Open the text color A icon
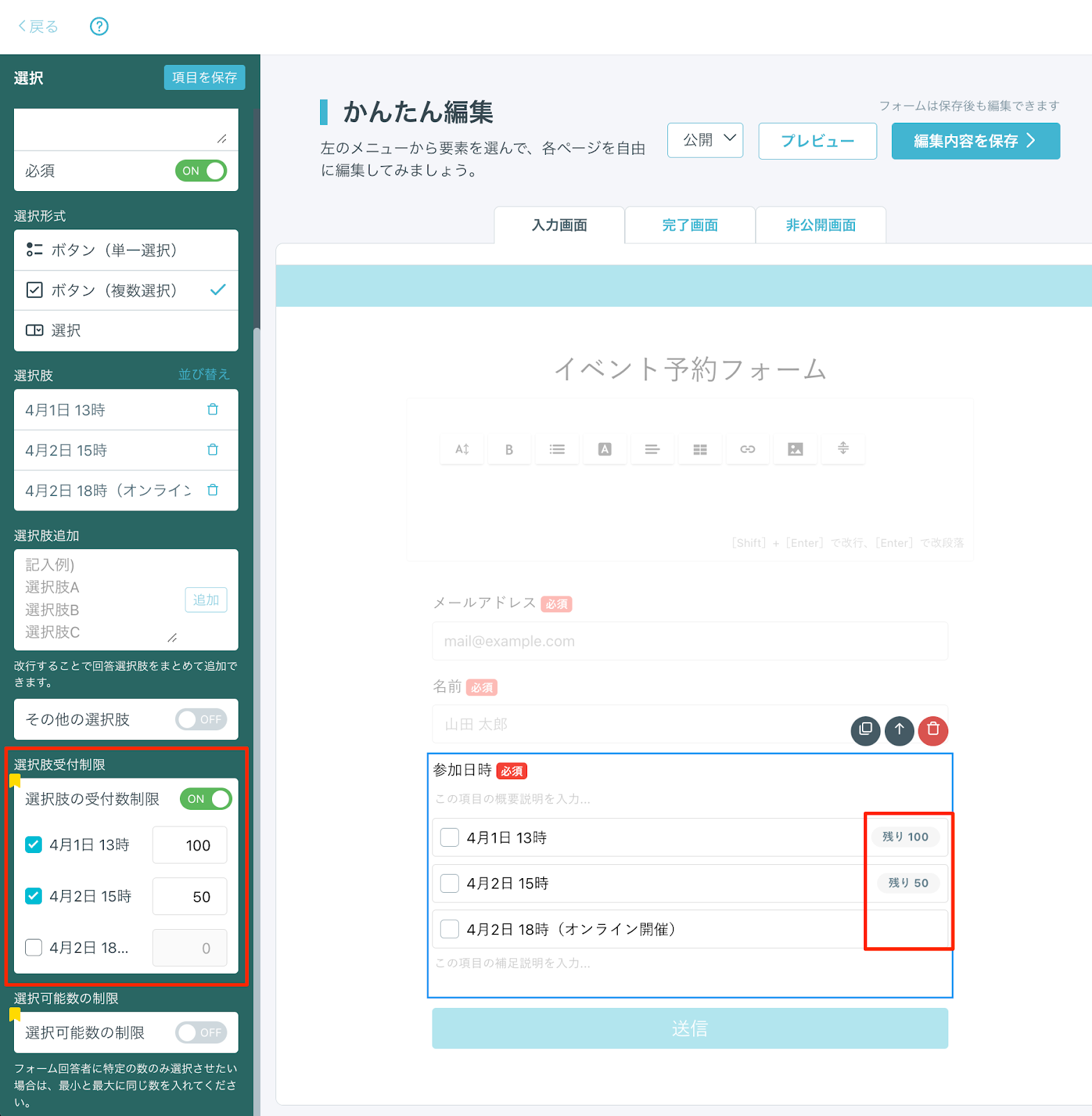 pyautogui.click(x=605, y=449)
